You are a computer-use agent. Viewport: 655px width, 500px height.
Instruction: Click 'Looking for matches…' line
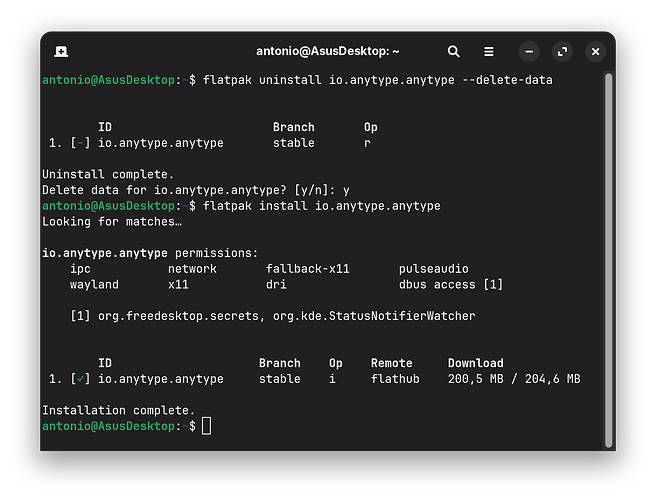click(x=112, y=221)
